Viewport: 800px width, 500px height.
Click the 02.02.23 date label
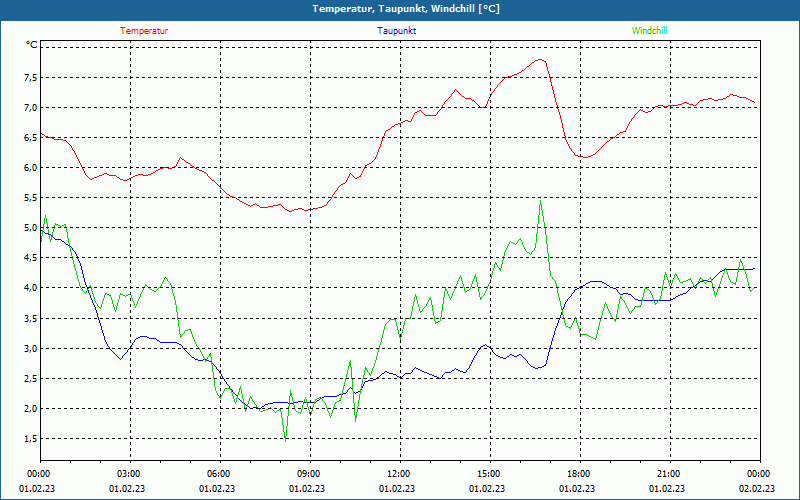coord(757,489)
